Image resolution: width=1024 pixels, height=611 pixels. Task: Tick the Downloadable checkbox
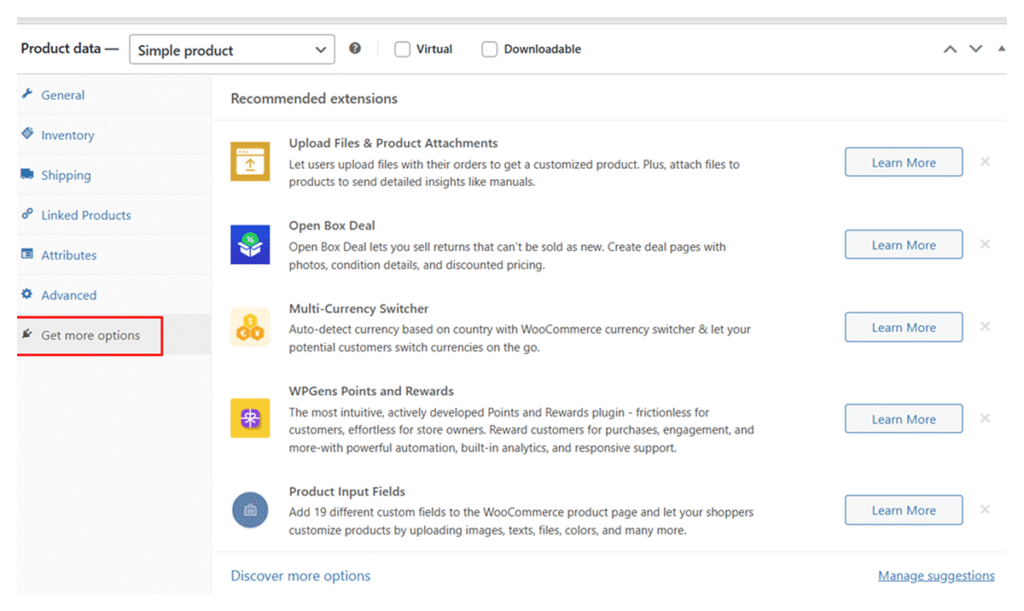489,49
